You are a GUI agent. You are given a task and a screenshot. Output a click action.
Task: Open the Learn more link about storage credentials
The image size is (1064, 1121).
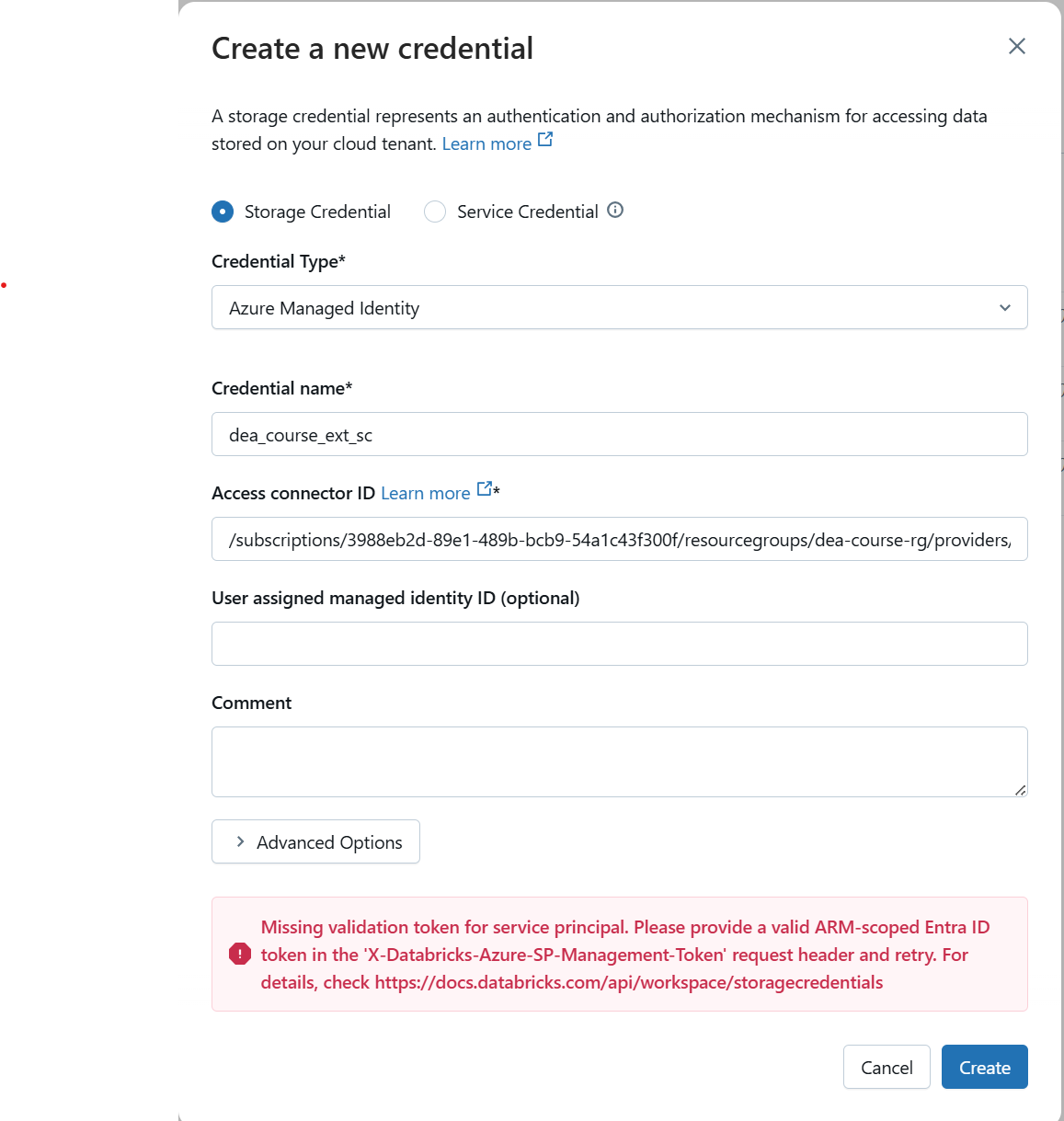pos(486,143)
